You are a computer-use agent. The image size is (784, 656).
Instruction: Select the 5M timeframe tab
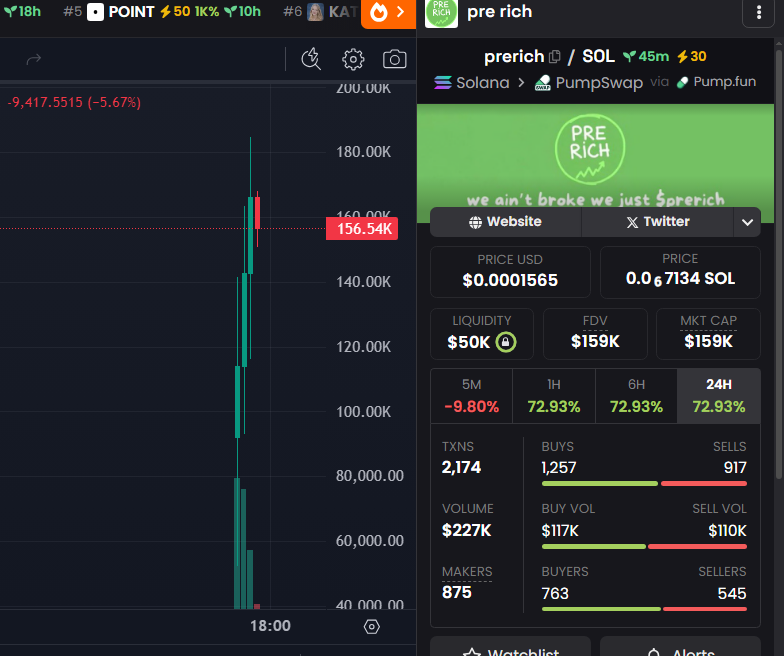[x=472, y=396]
